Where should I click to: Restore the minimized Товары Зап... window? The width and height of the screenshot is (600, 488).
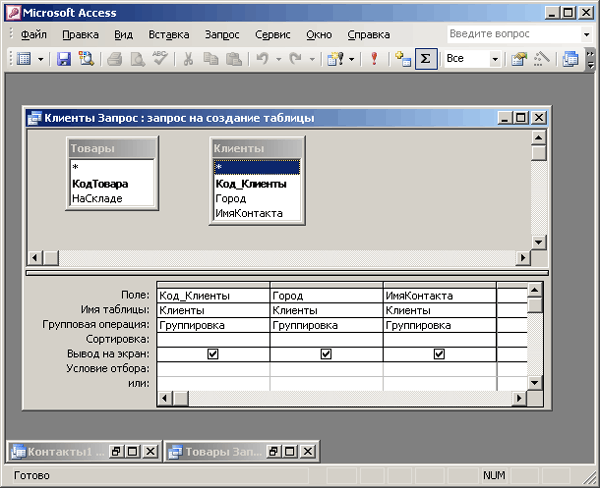pos(273,452)
